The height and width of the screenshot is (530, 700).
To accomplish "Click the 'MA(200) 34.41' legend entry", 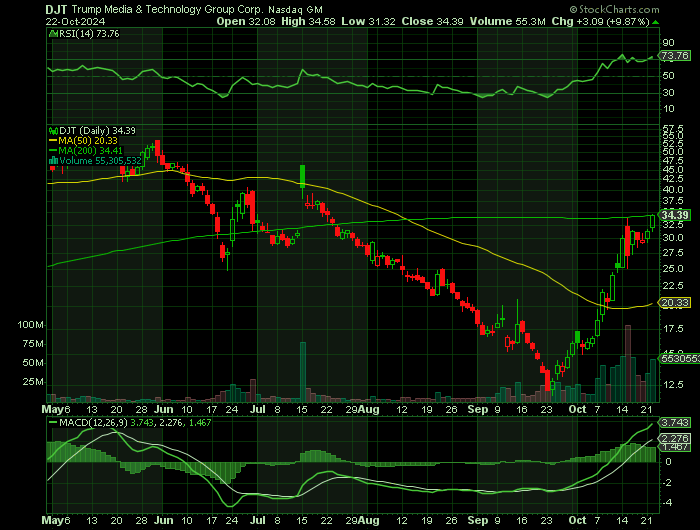I will click(x=91, y=150).
